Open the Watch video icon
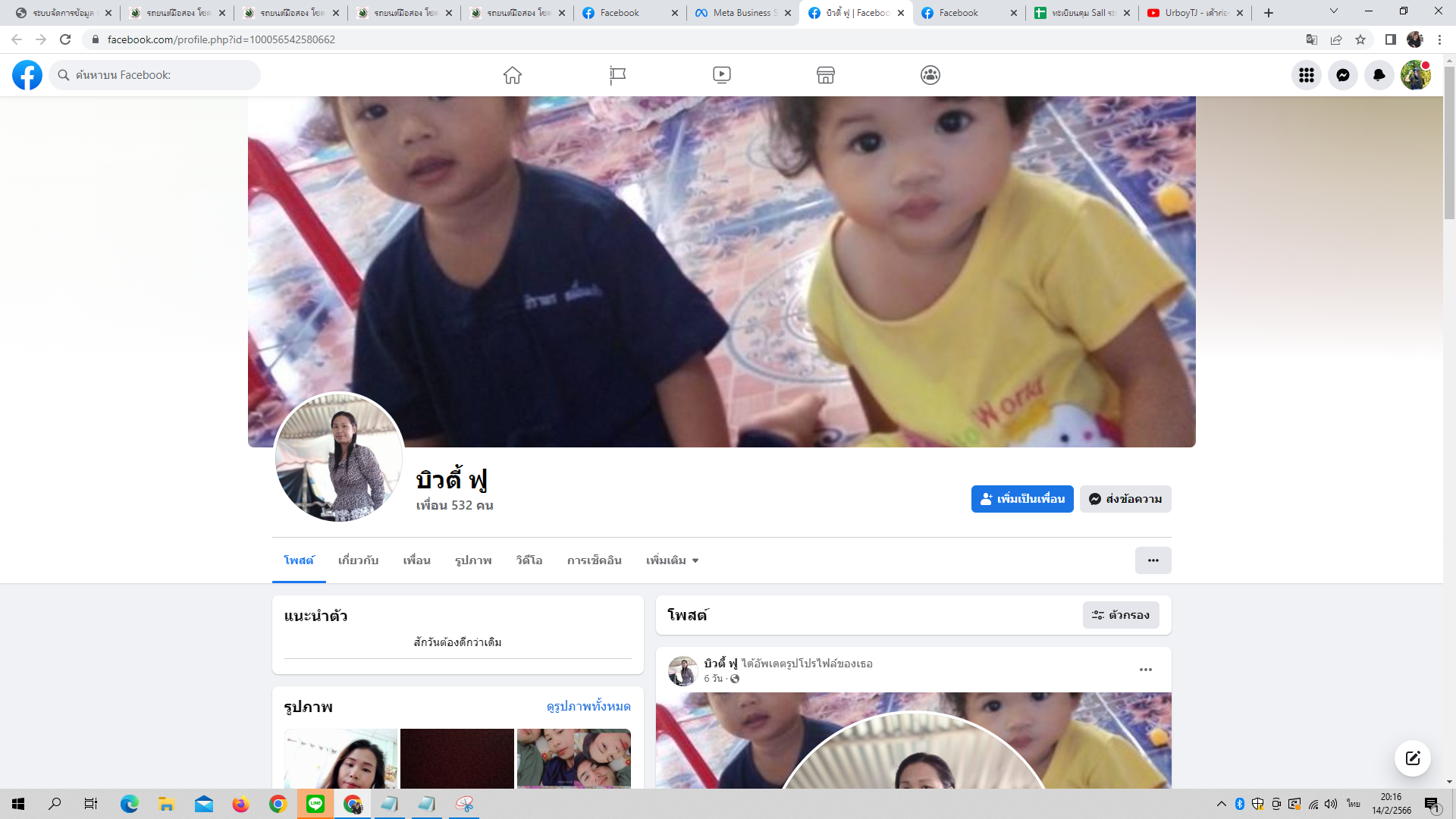 click(x=722, y=75)
